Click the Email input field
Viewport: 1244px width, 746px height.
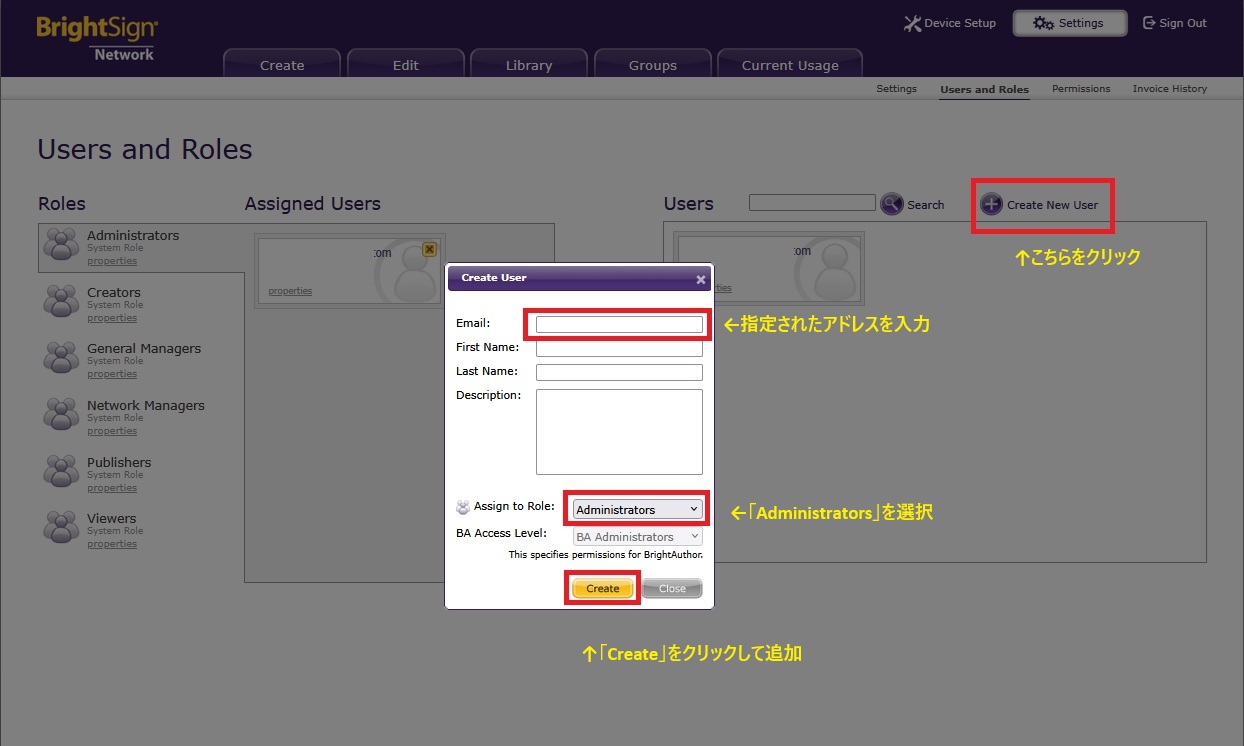[x=619, y=324]
